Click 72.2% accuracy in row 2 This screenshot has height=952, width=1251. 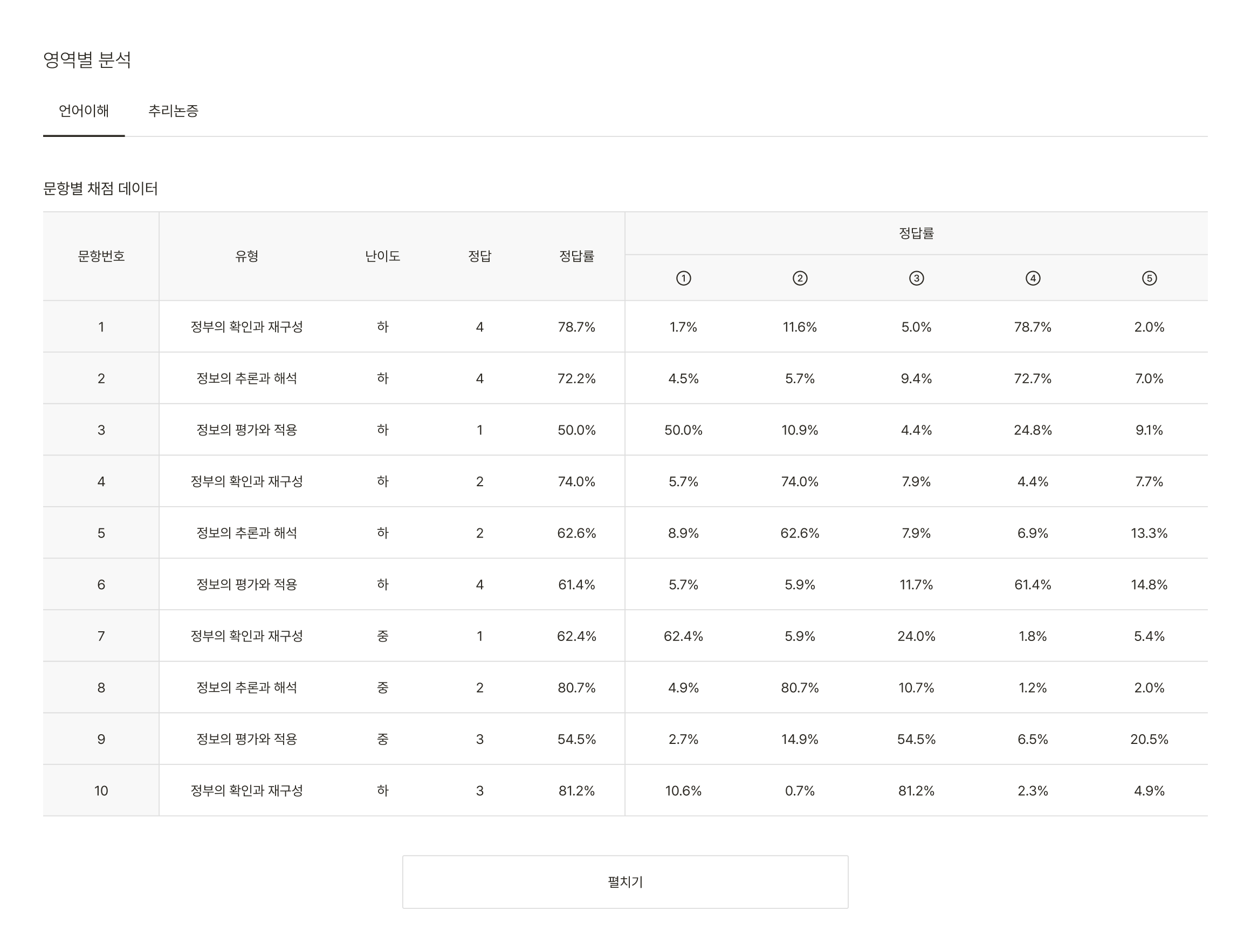click(576, 378)
